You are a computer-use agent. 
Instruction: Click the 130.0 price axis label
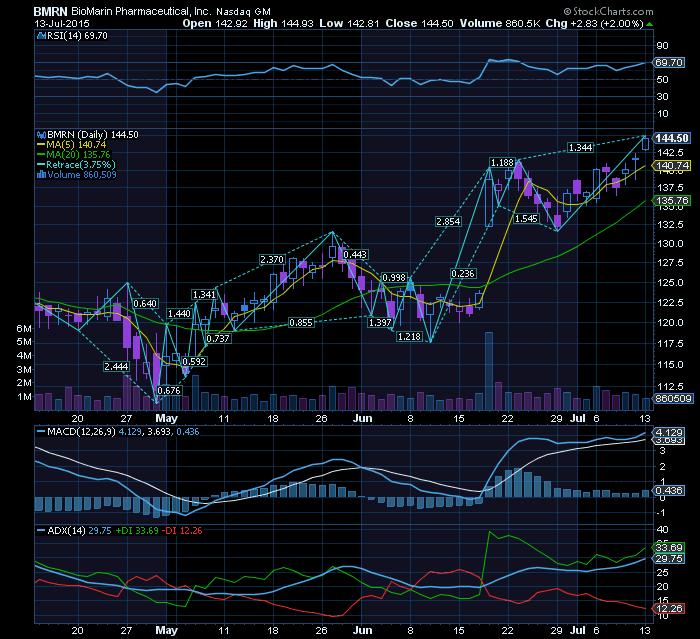coord(670,244)
